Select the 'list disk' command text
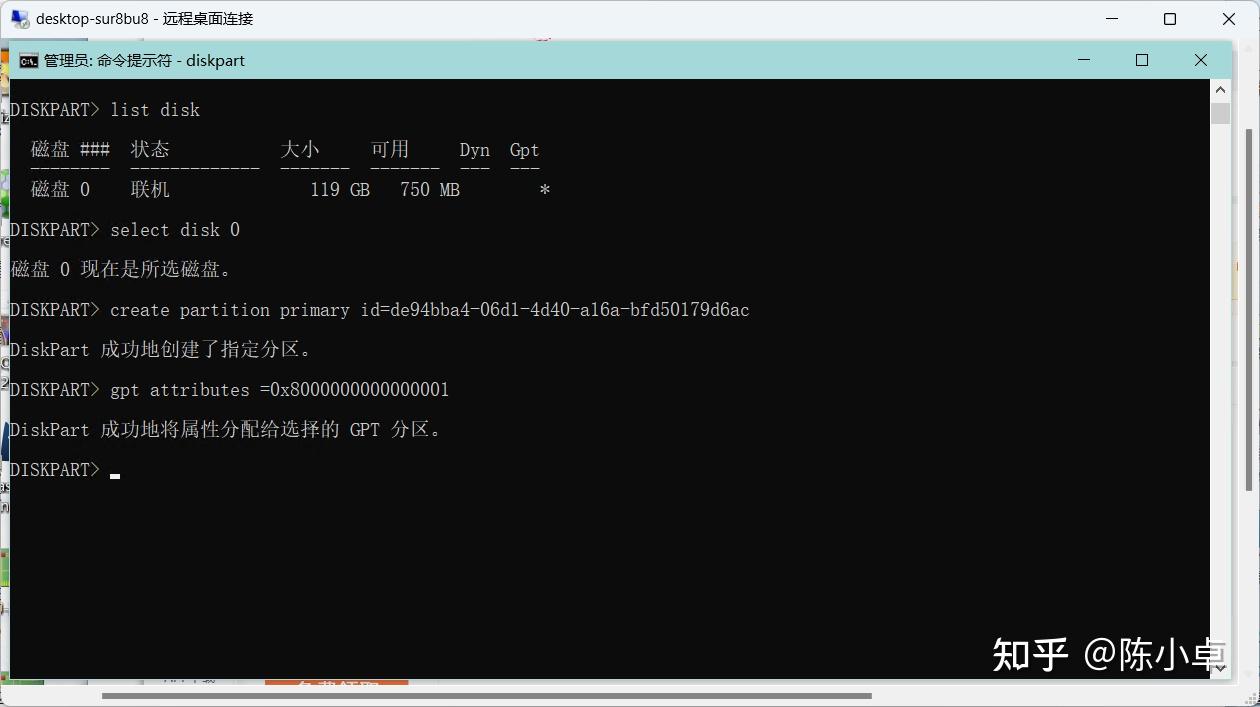Image resolution: width=1260 pixels, height=707 pixels. tap(155, 110)
